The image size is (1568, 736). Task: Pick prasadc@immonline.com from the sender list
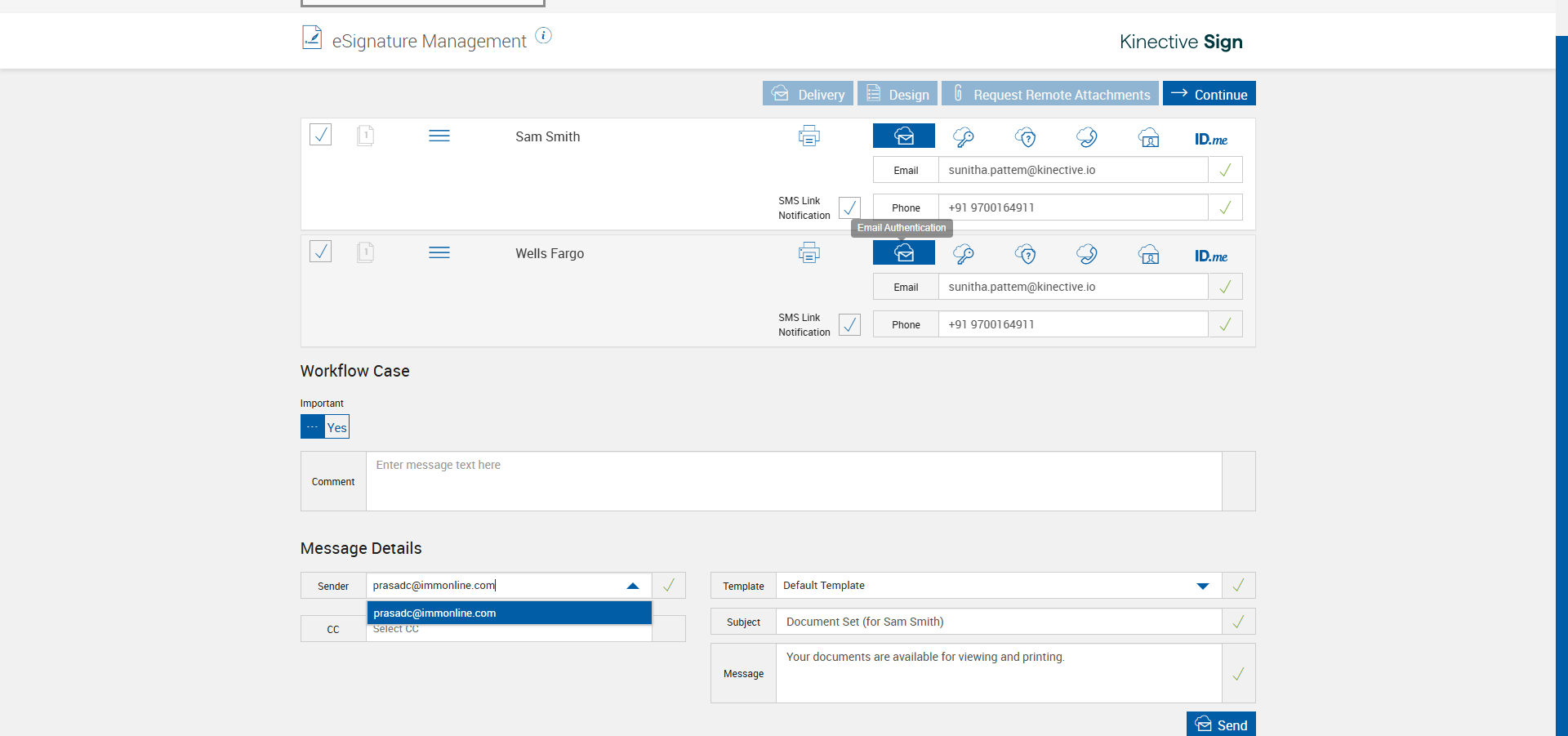tap(510, 613)
